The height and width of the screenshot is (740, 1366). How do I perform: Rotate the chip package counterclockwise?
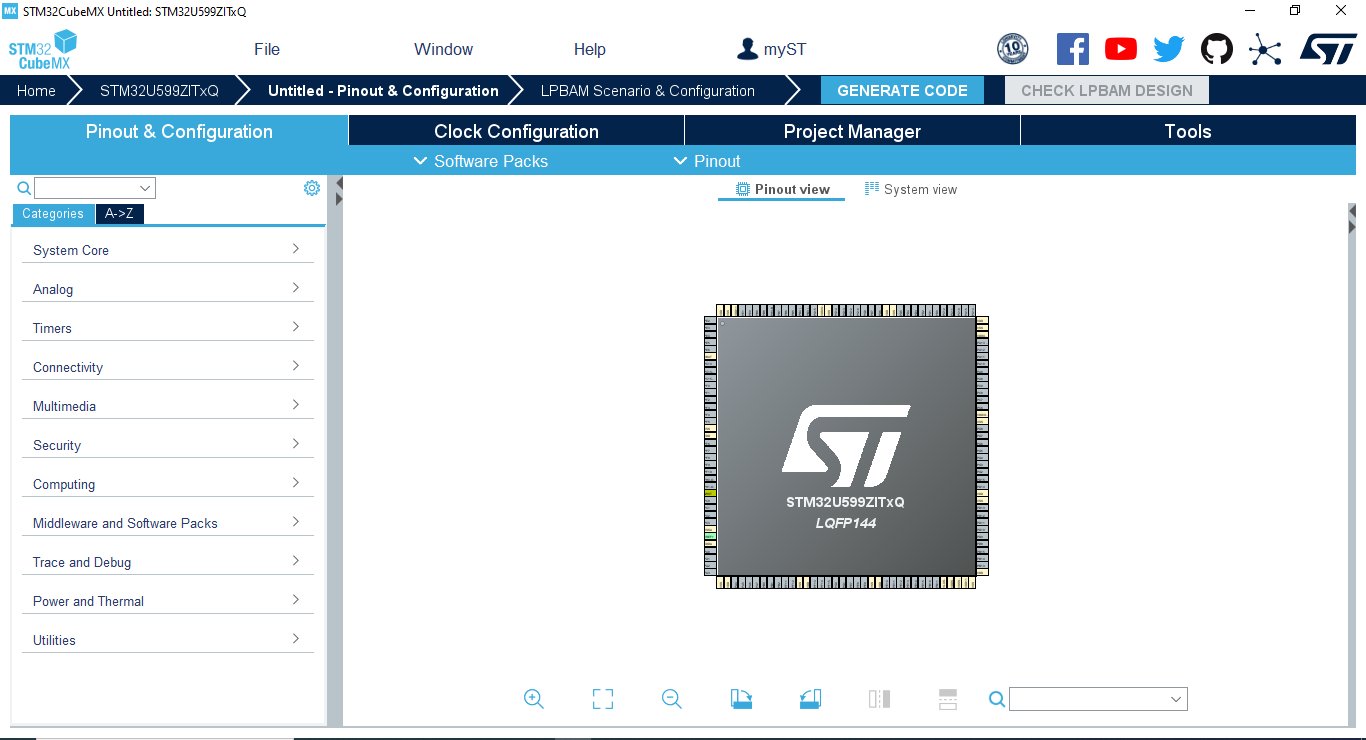point(810,699)
